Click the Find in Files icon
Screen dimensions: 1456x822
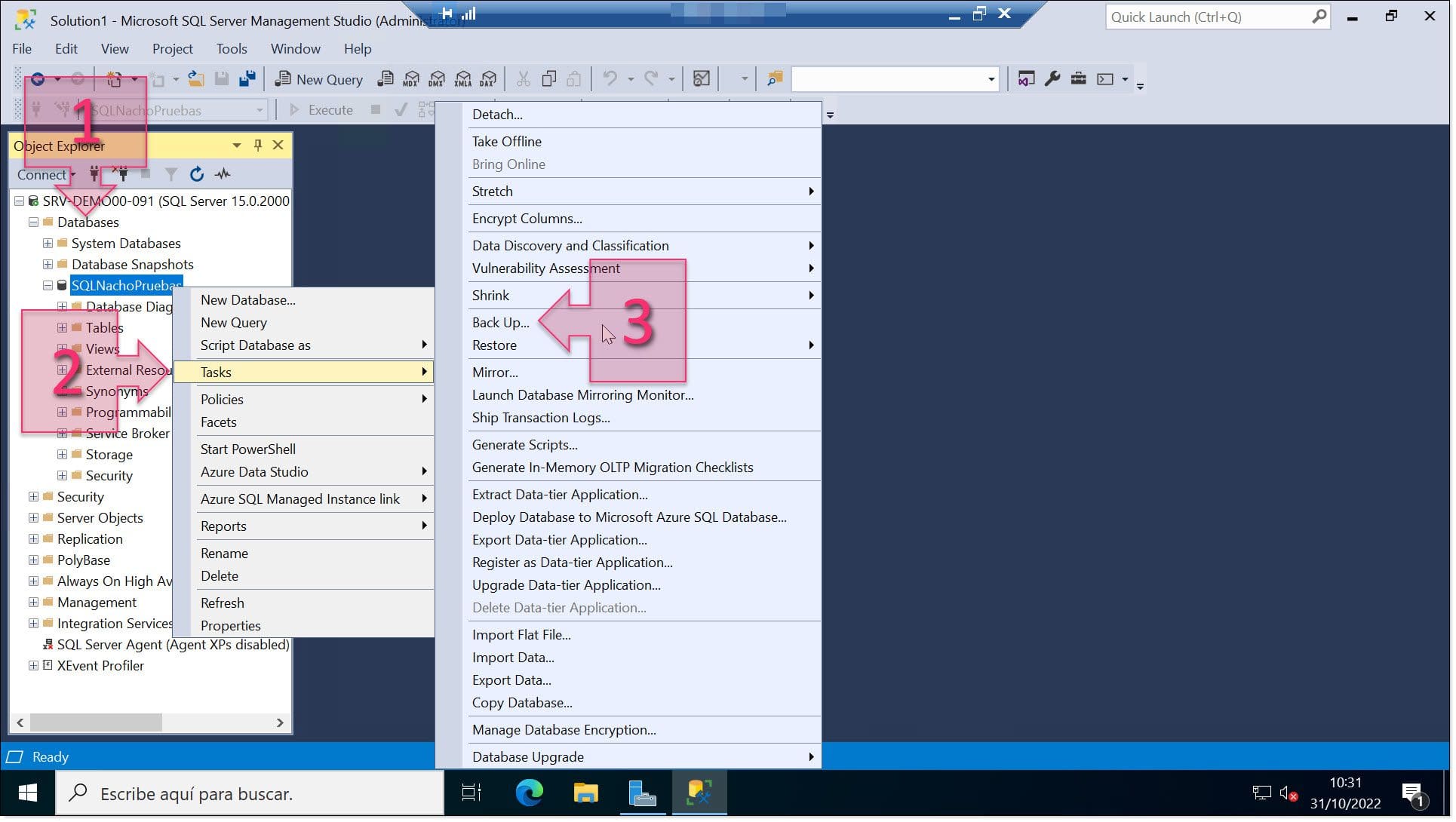[x=775, y=78]
